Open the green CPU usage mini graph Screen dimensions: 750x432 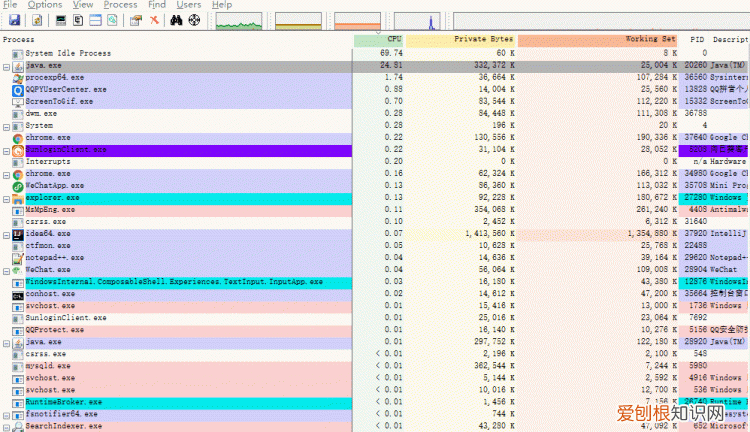239,21
